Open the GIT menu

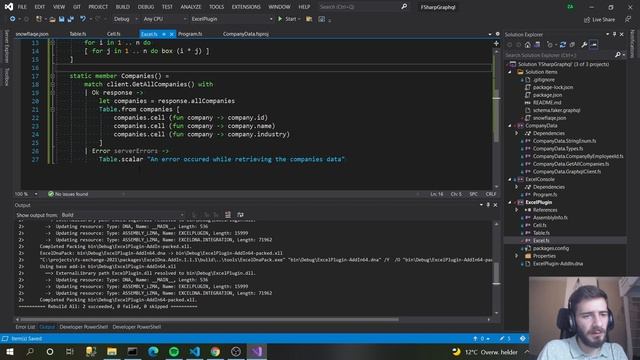(77, 7)
